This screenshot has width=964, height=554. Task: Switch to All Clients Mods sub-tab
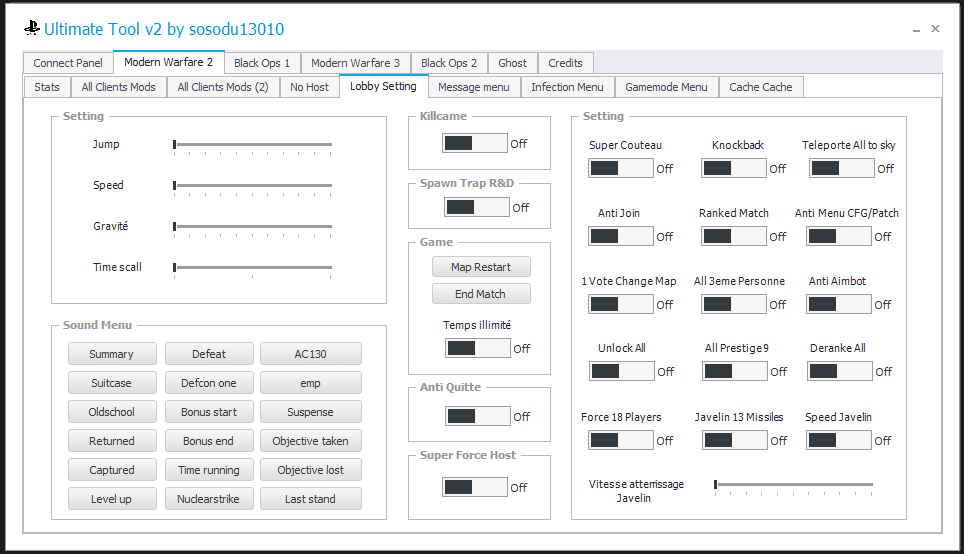pos(119,87)
